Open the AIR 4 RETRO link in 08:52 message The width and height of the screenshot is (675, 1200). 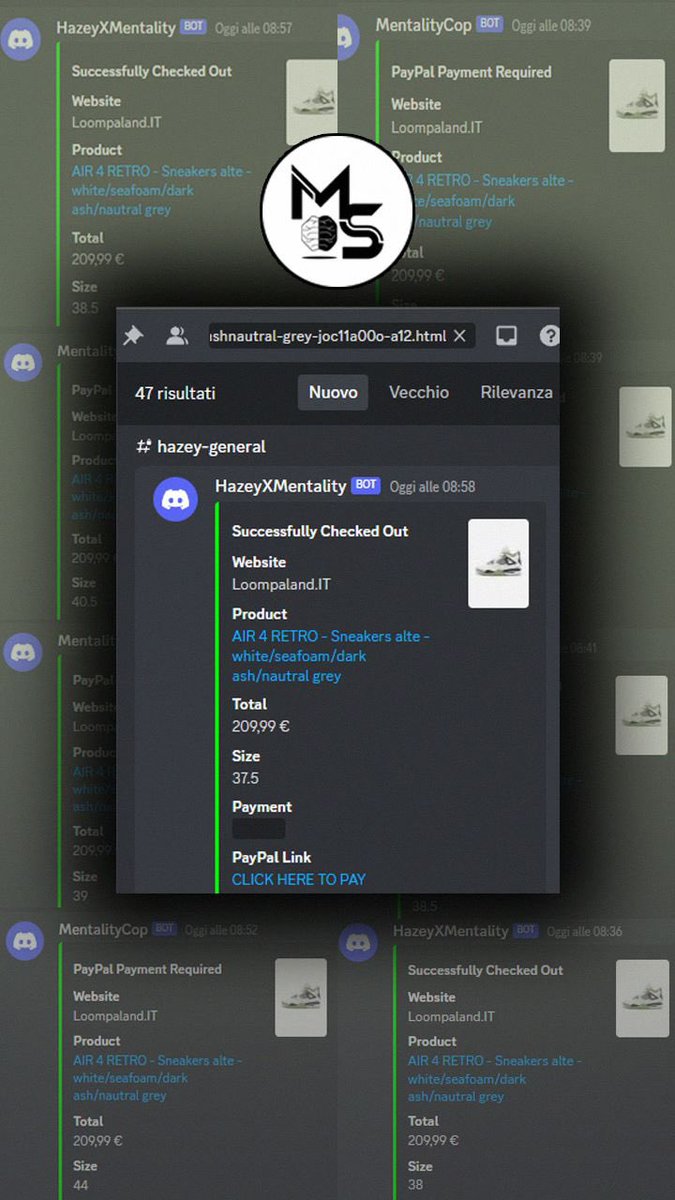pyautogui.click(x=157, y=1078)
